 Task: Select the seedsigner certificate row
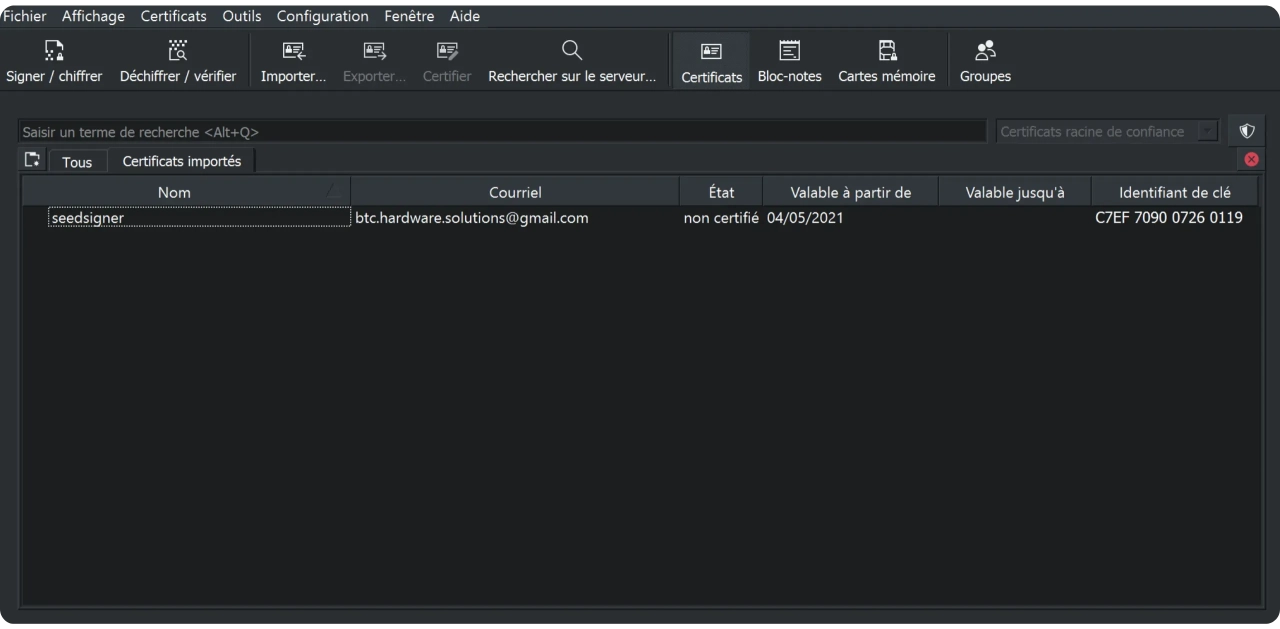click(x=88, y=218)
